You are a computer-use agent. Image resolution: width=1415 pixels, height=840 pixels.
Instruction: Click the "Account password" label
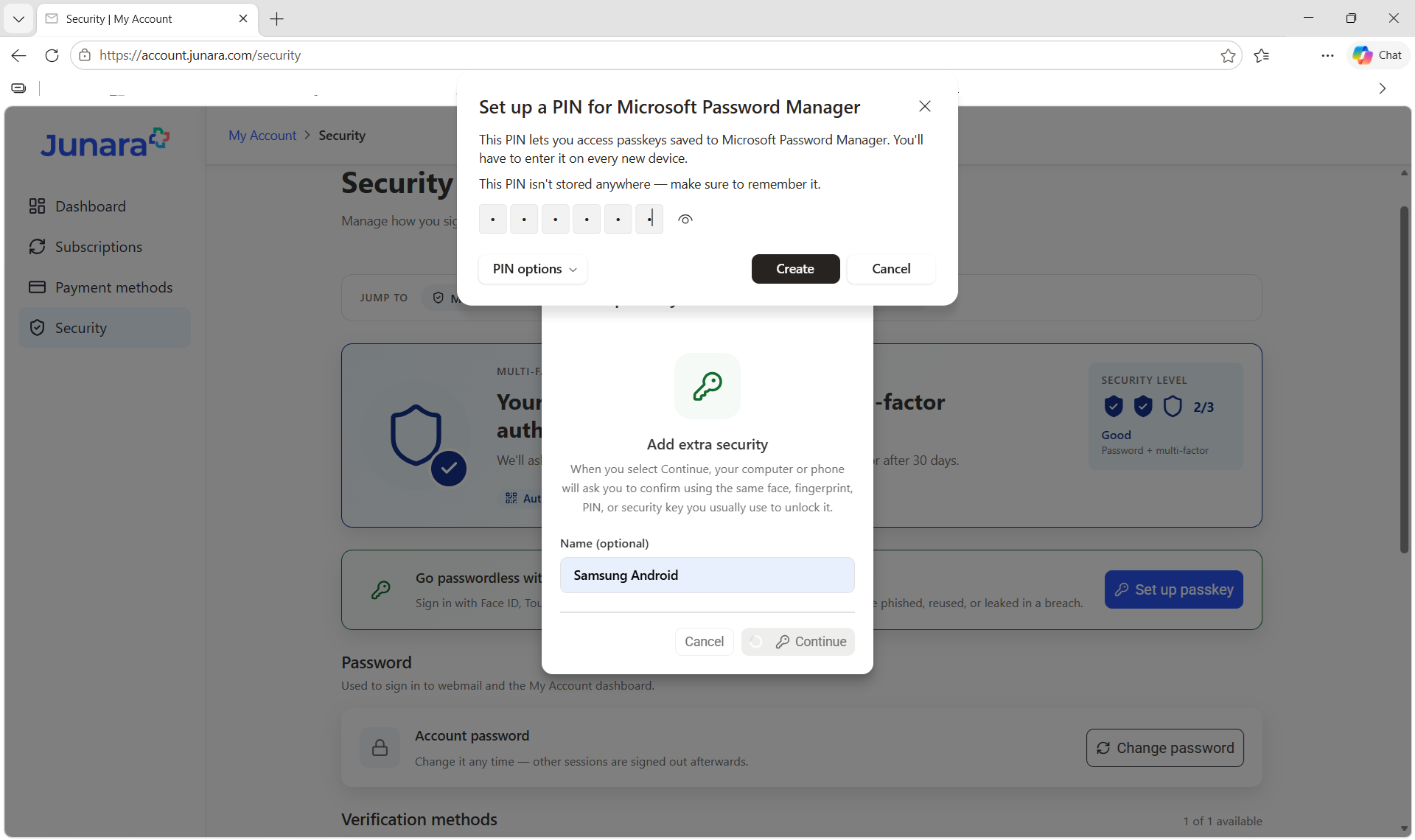pos(472,736)
